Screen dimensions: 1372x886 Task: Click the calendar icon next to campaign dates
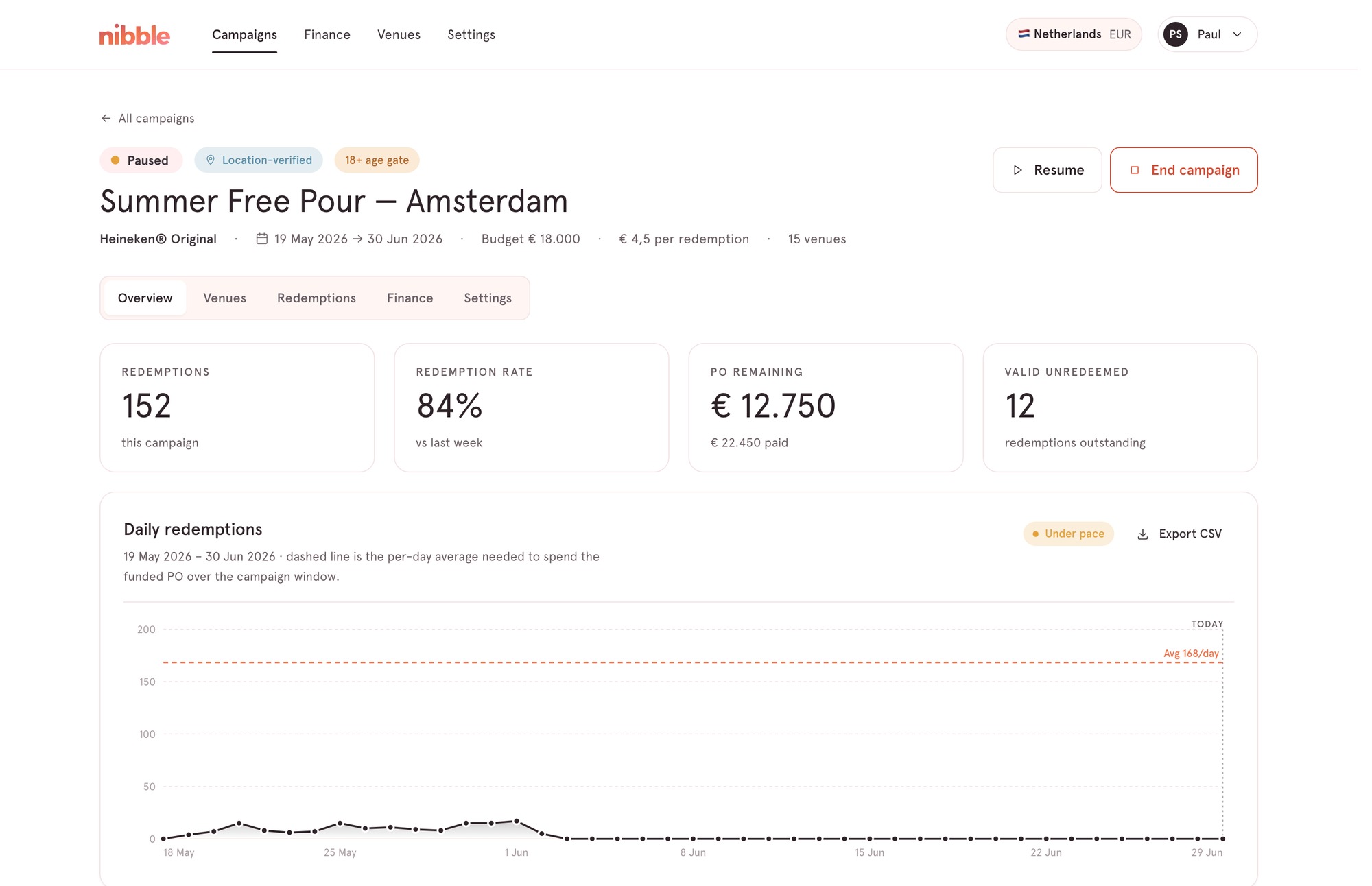(262, 239)
